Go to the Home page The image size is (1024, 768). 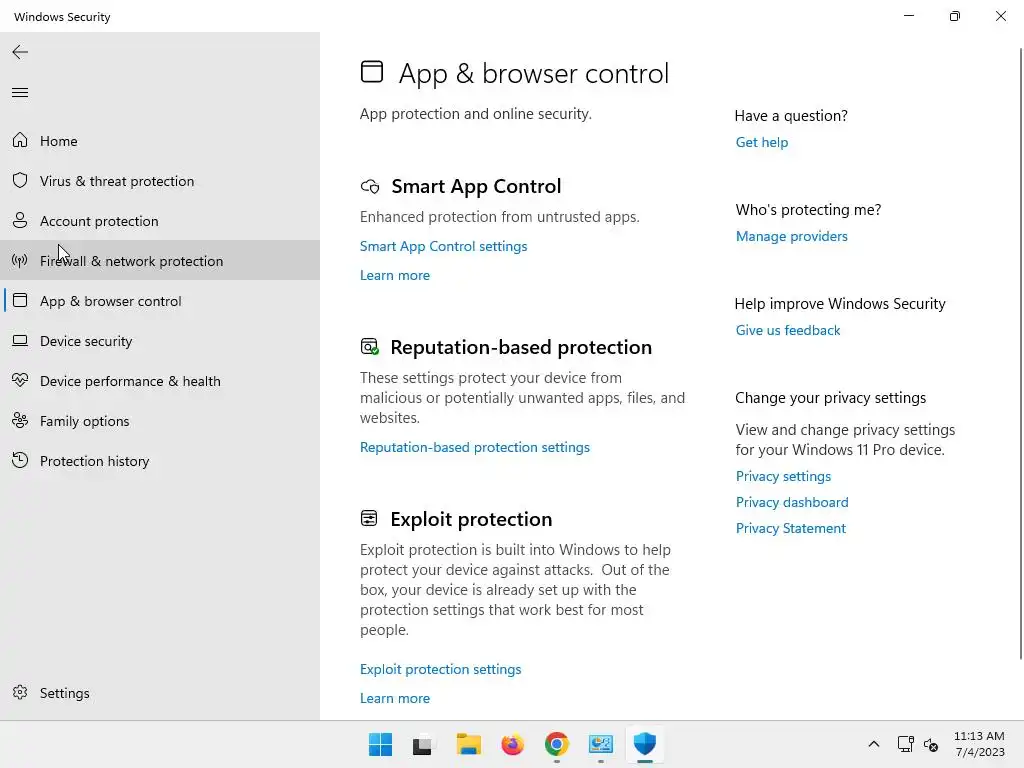tap(160, 140)
